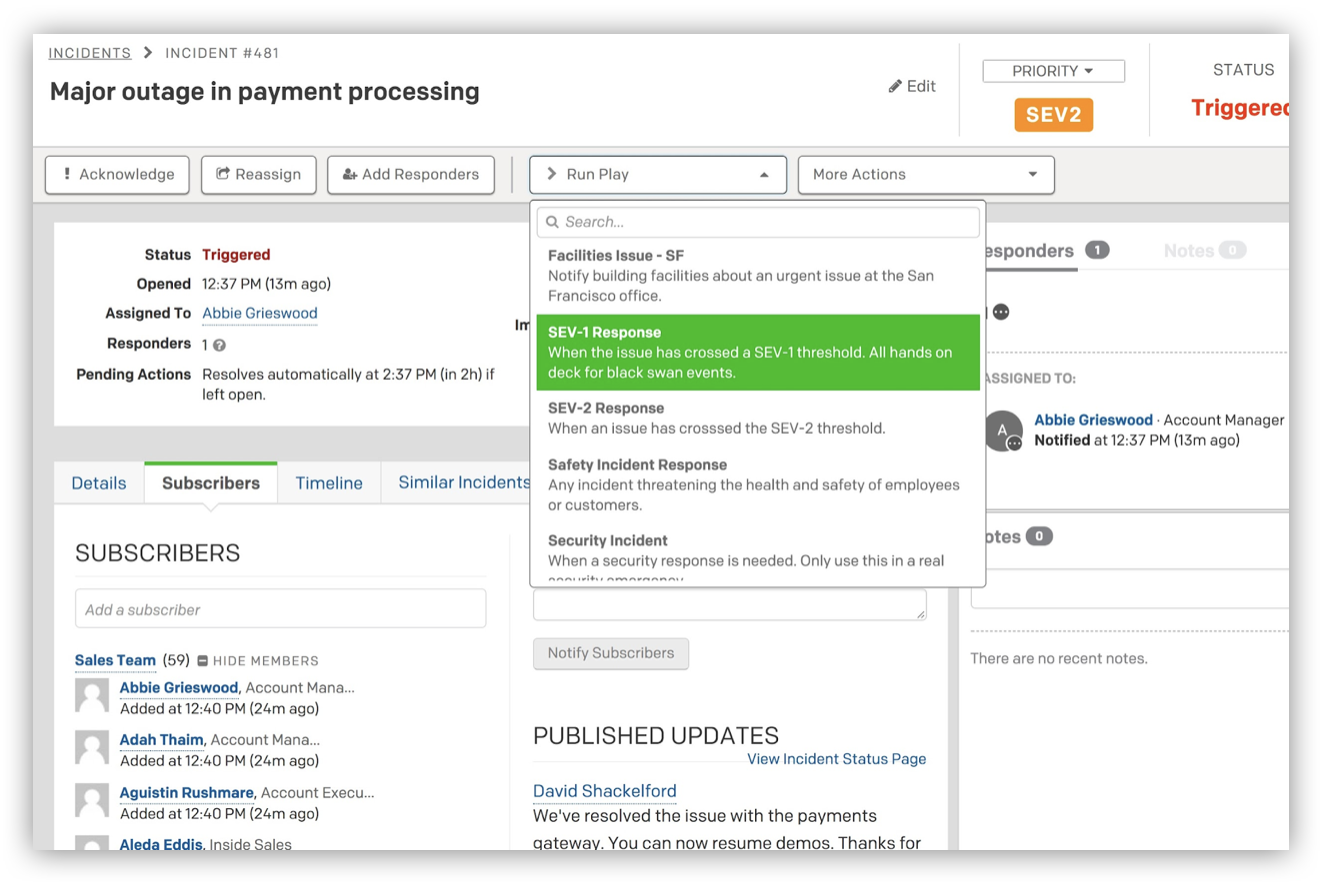Expand the More Actions dropdown
The height and width of the screenshot is (888, 1332).
pyautogui.click(x=925, y=175)
